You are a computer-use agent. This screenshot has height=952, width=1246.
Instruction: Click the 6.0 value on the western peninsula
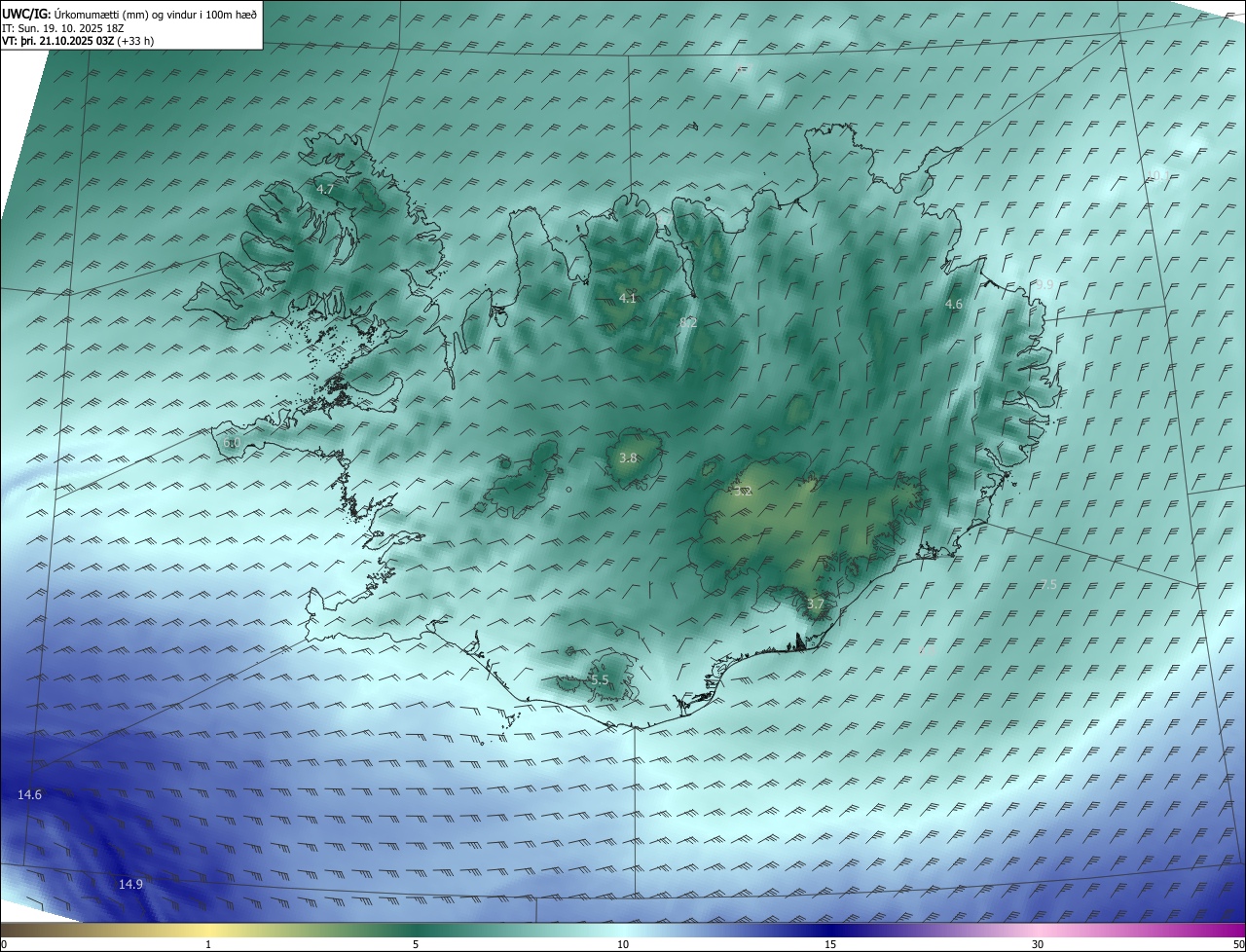click(231, 443)
